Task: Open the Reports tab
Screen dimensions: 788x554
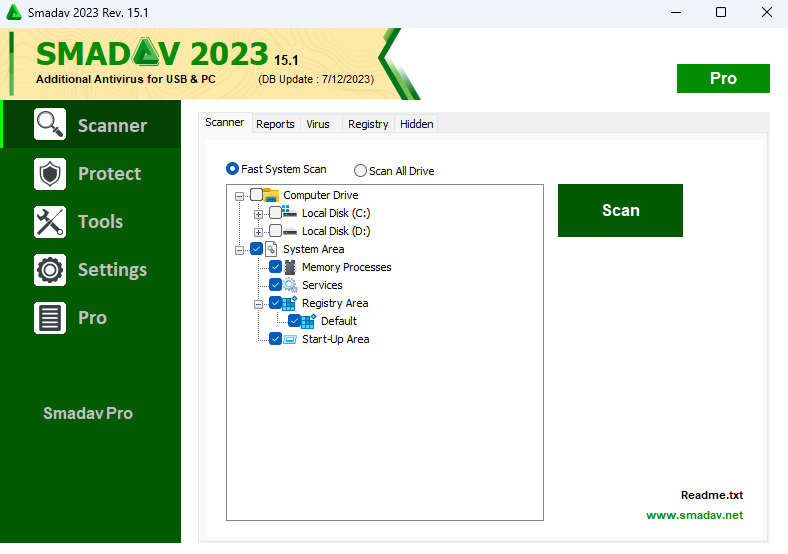Action: [x=275, y=124]
